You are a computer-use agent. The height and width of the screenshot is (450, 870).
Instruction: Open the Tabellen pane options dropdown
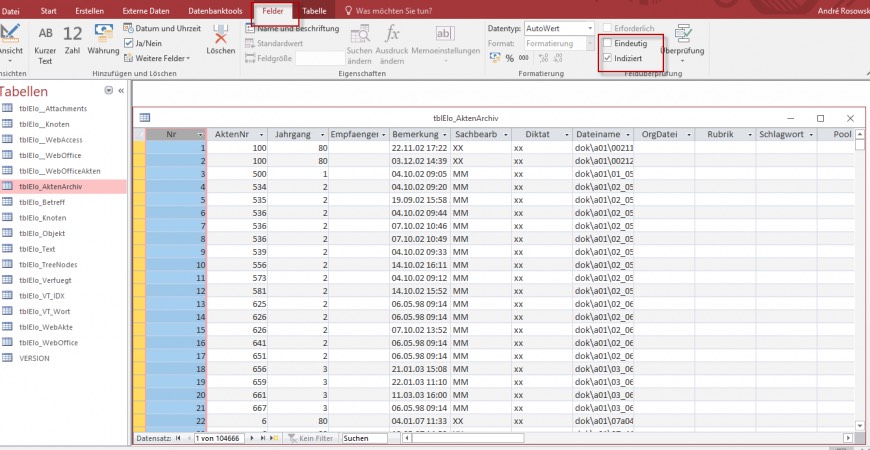[109, 90]
